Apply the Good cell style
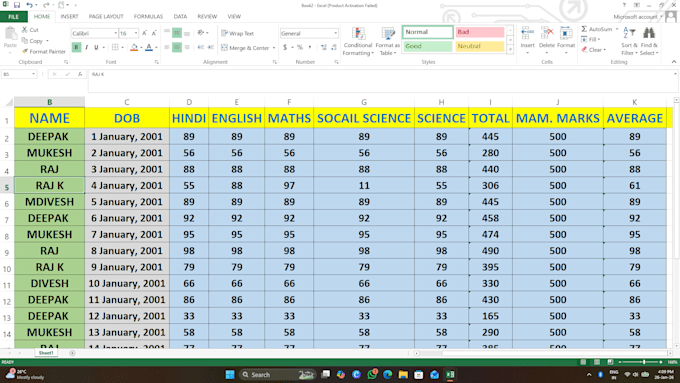The image size is (680, 383). tap(428, 46)
